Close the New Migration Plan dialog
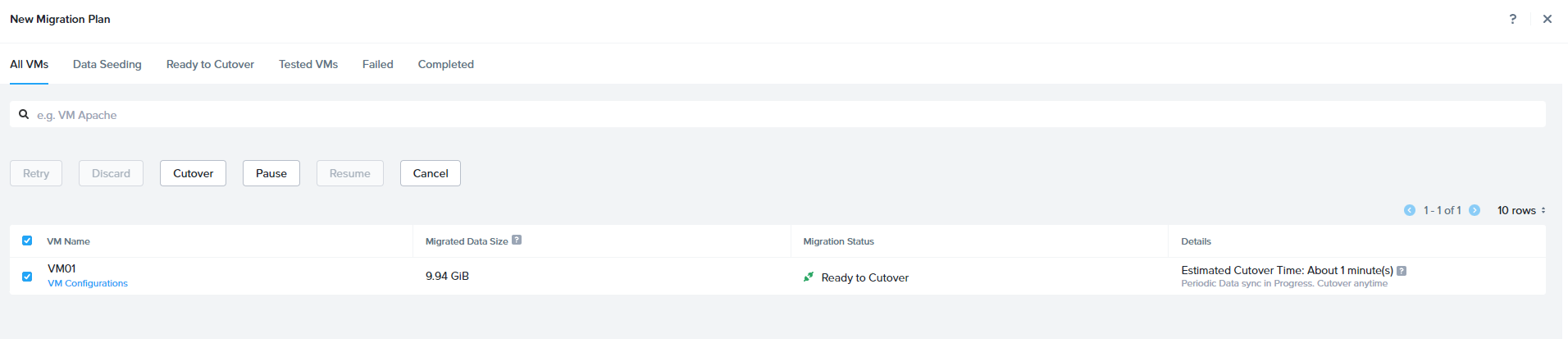Screen dimensions: 1568x339 pyautogui.click(x=1547, y=19)
